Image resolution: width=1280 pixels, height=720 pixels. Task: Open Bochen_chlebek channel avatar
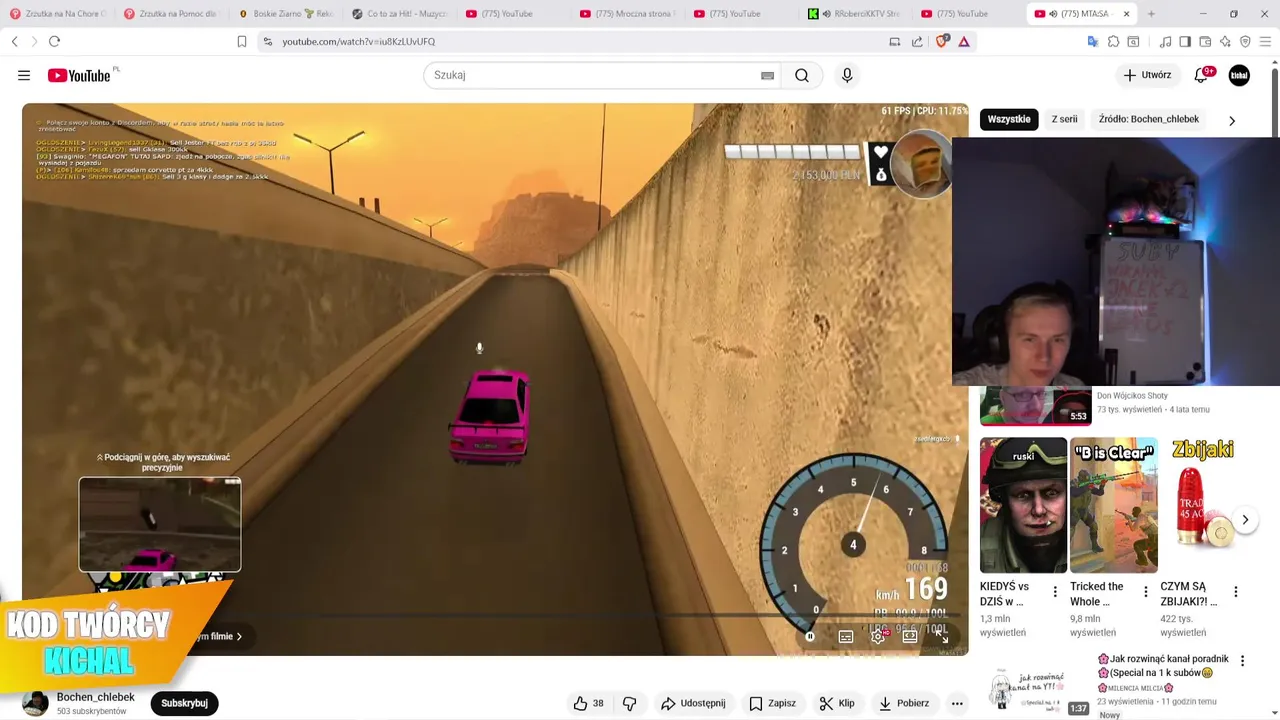[x=35, y=703]
